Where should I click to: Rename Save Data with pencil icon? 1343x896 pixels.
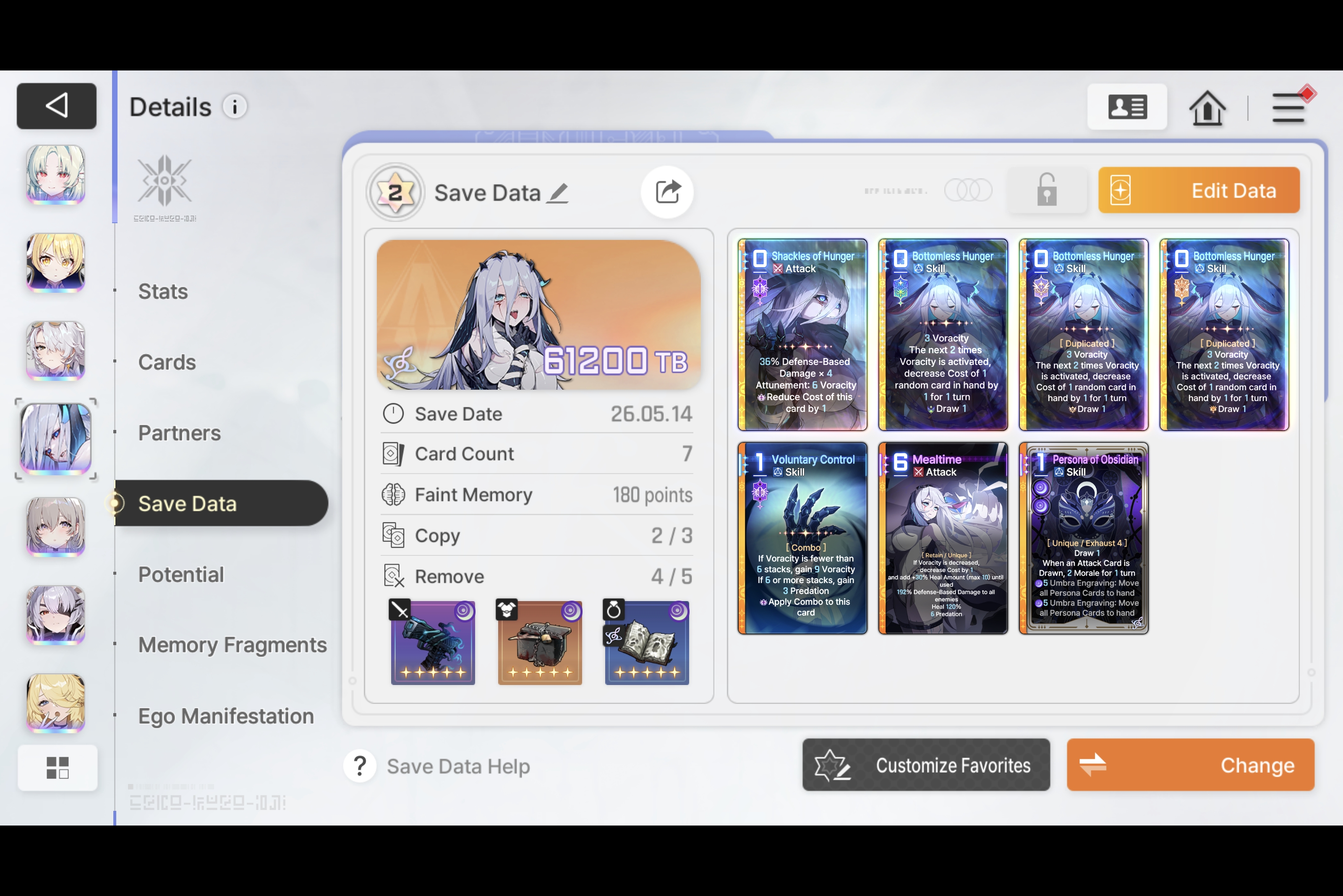point(557,193)
